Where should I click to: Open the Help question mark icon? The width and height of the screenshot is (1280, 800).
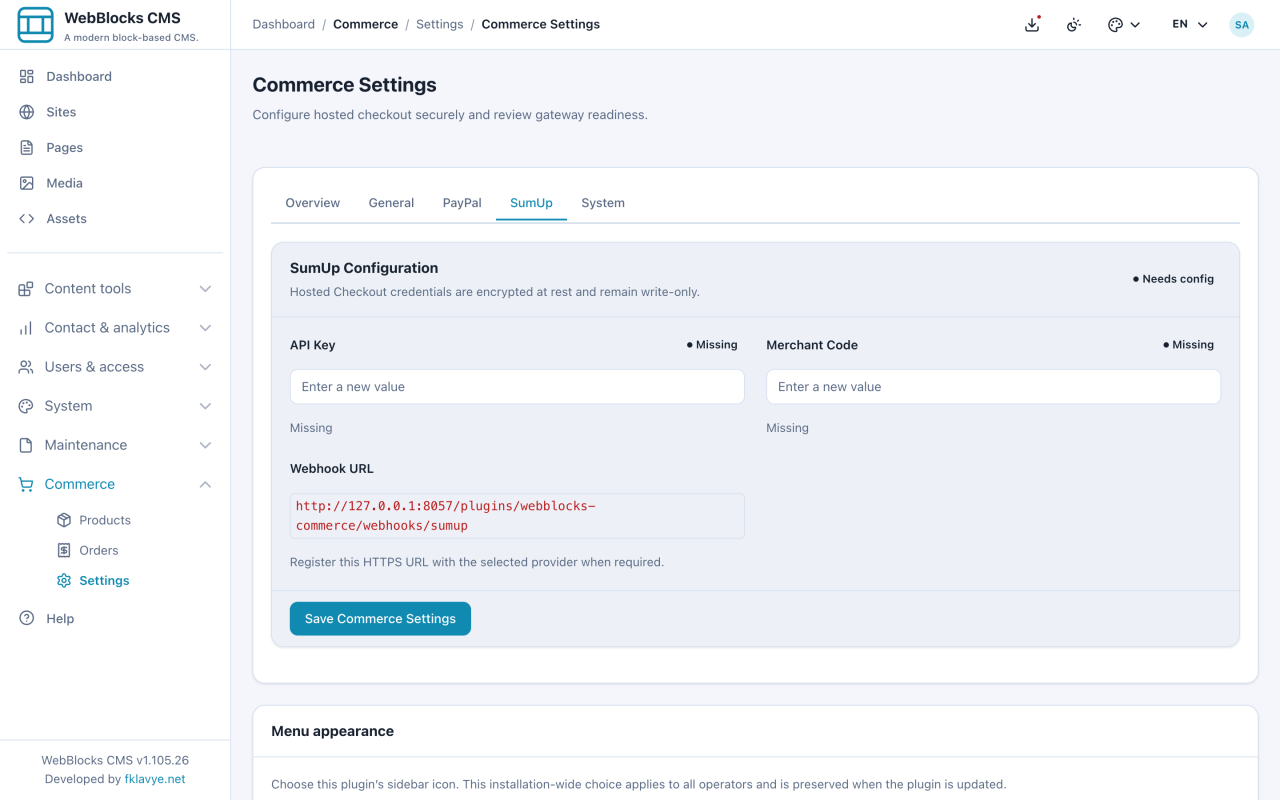(27, 618)
